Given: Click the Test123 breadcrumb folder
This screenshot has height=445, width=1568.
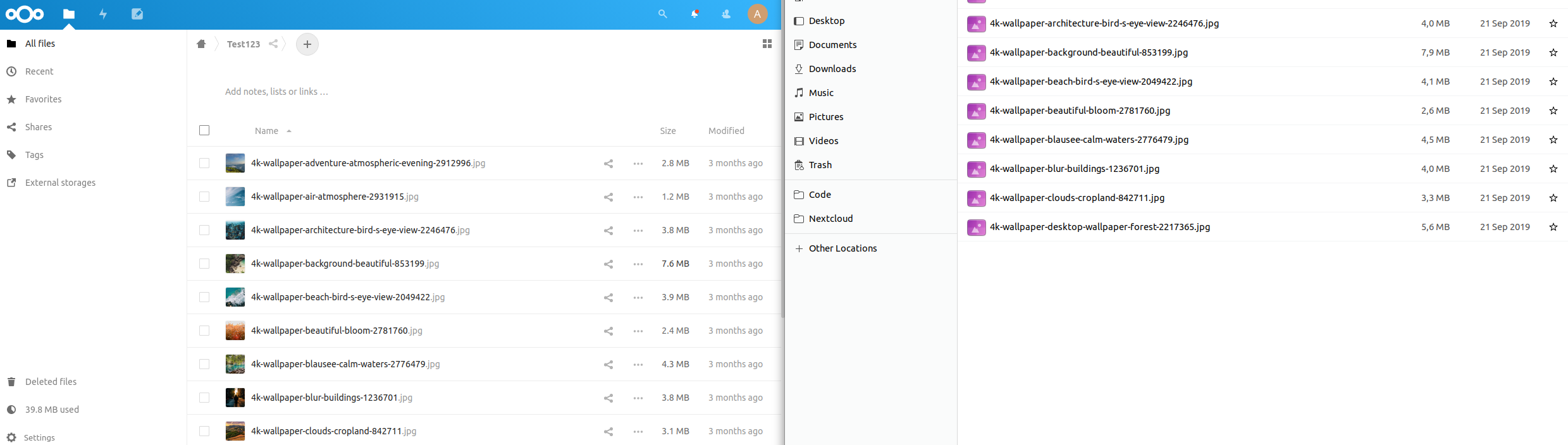Looking at the screenshot, I should tap(244, 44).
